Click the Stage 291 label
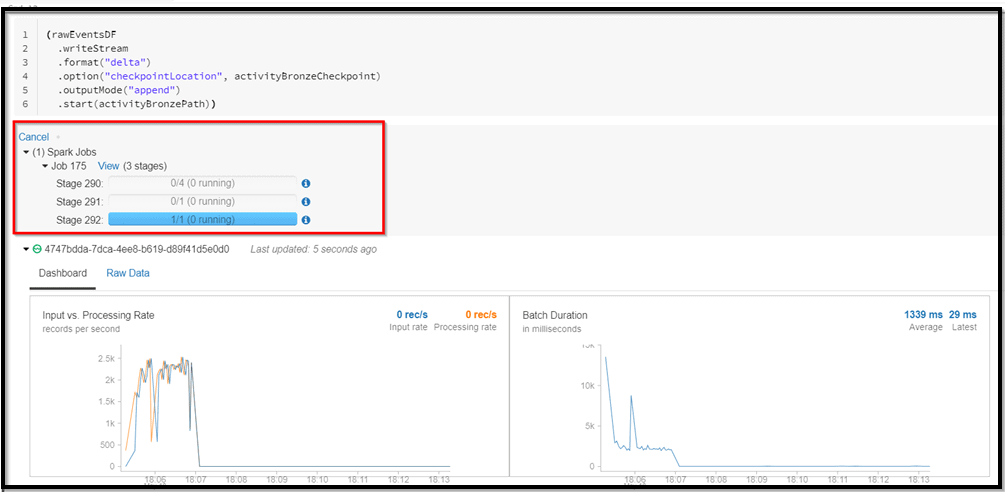Screen dimensions: 1005x492 pyautogui.click(x=79, y=202)
